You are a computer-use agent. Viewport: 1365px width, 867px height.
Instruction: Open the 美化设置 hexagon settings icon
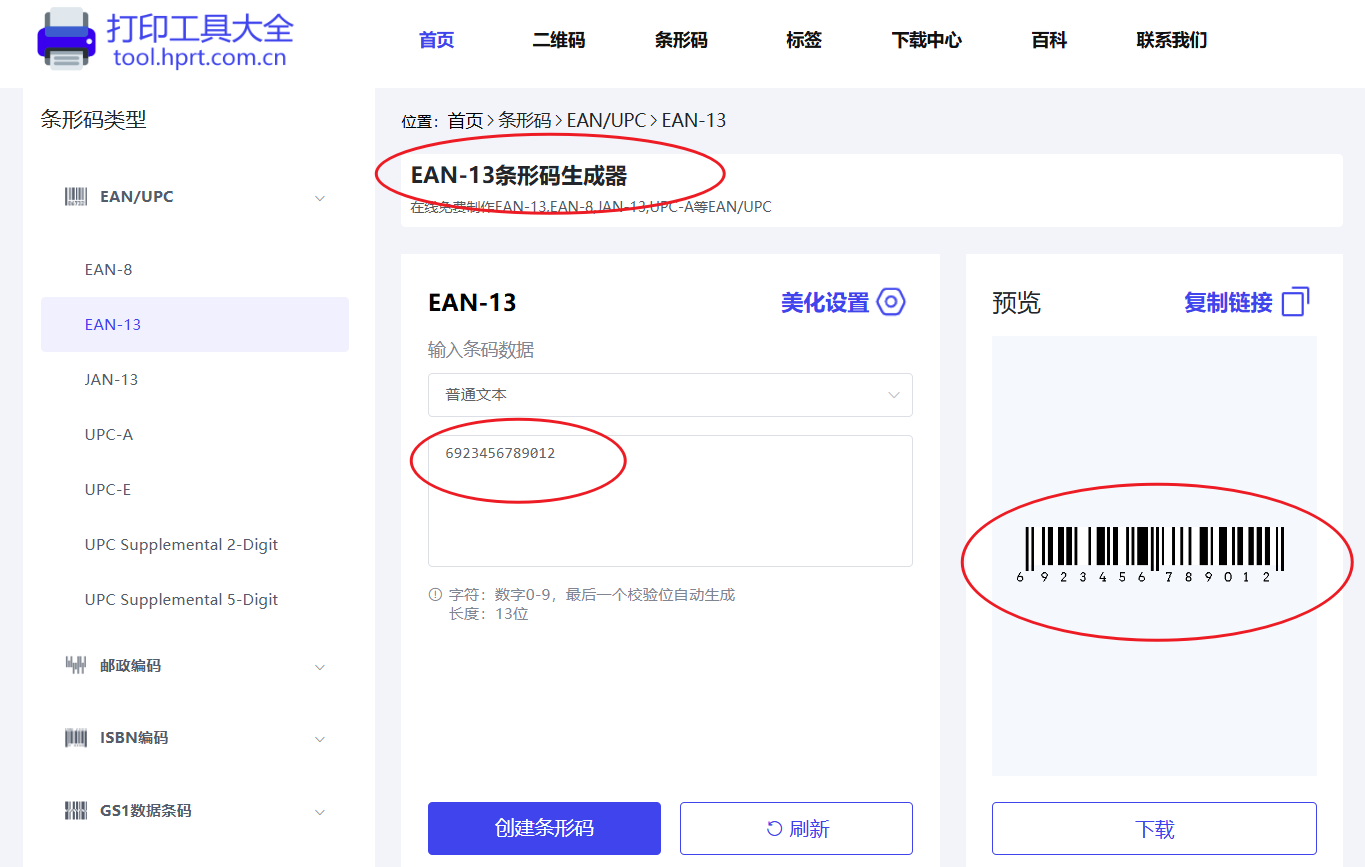891,302
